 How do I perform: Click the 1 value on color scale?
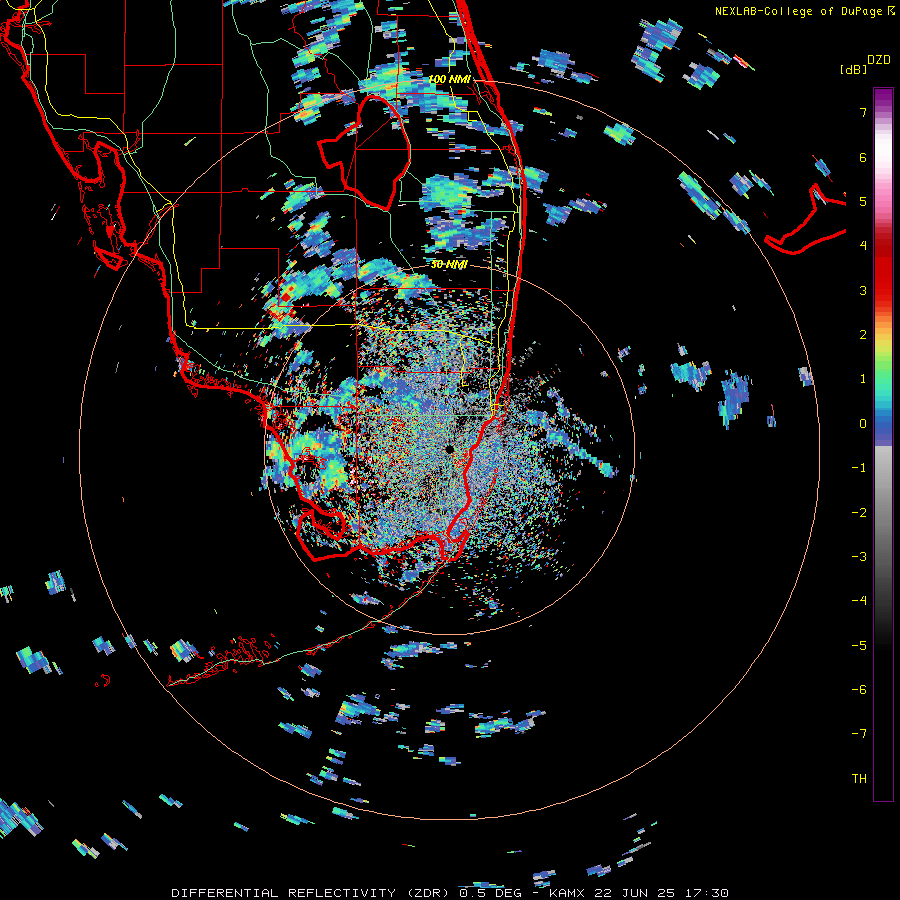(863, 379)
